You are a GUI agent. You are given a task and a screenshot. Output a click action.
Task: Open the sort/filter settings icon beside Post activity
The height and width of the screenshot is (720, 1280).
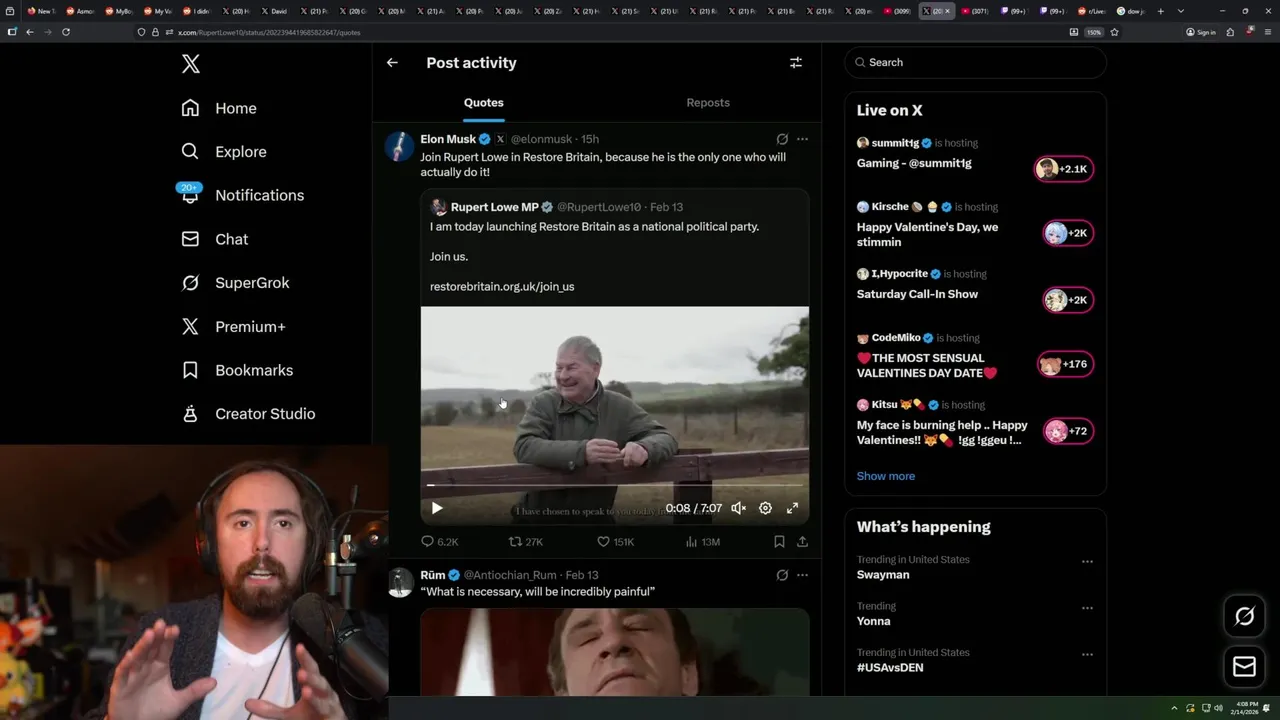click(x=796, y=62)
